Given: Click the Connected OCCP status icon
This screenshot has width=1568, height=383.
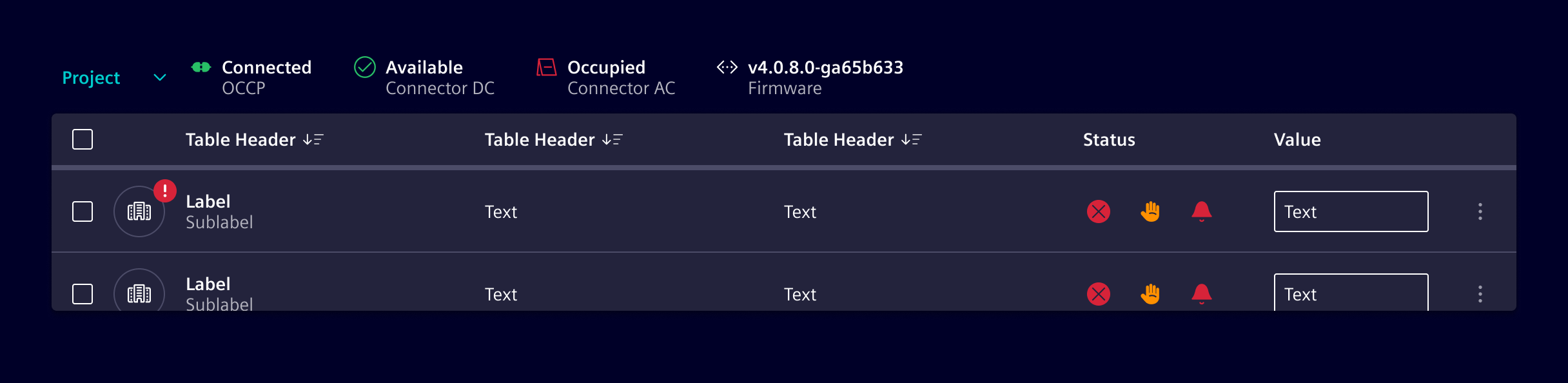Looking at the screenshot, I should coord(201,67).
